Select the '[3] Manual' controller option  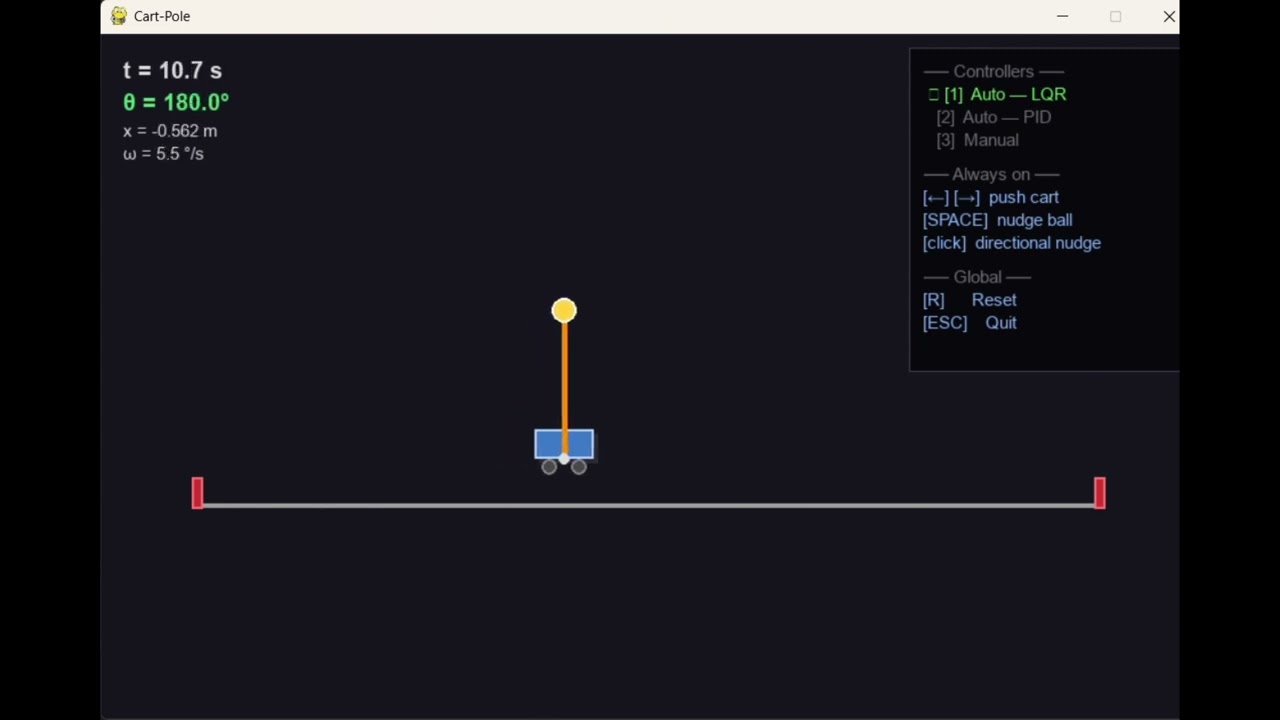click(978, 140)
